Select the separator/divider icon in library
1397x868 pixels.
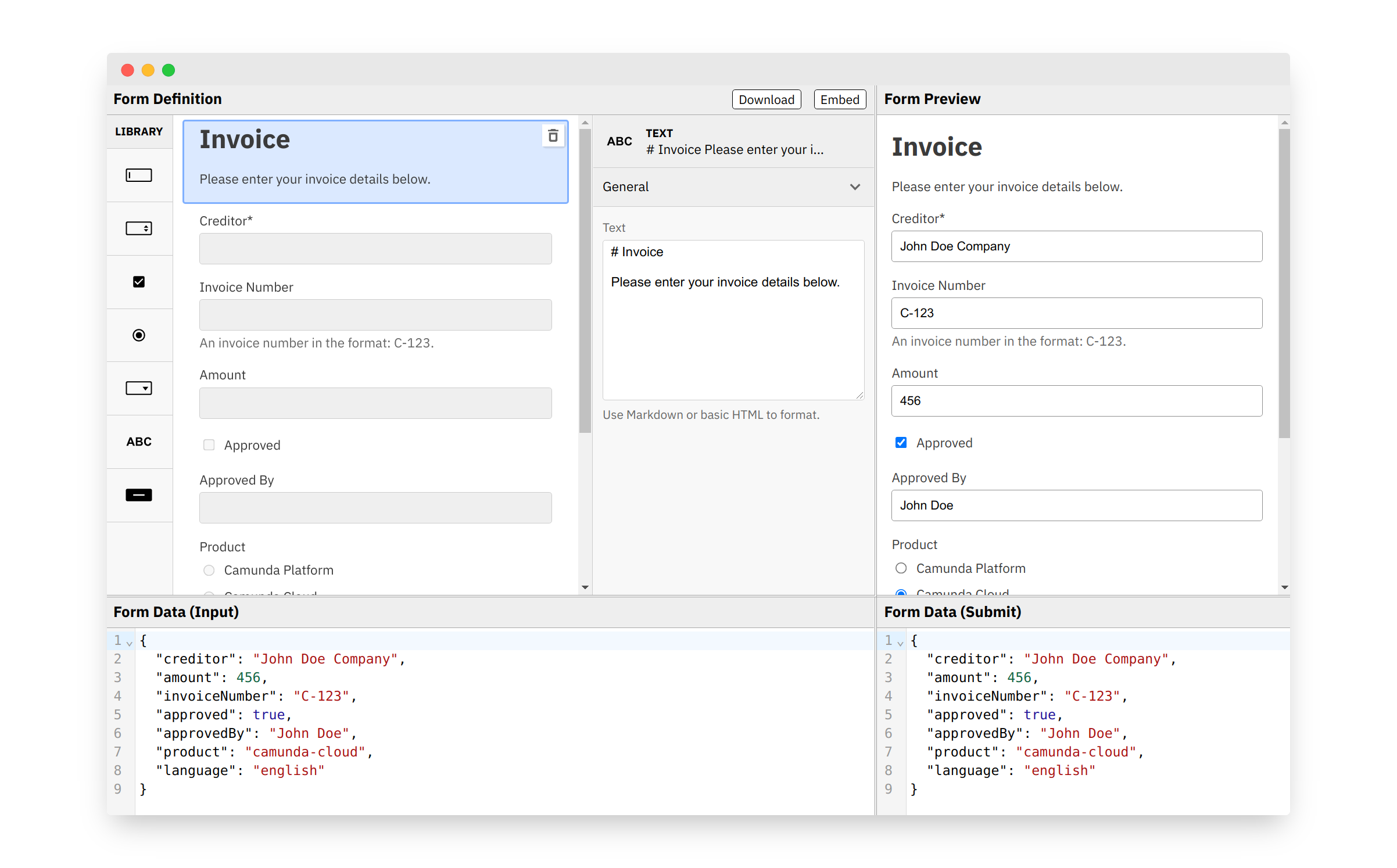click(138, 495)
